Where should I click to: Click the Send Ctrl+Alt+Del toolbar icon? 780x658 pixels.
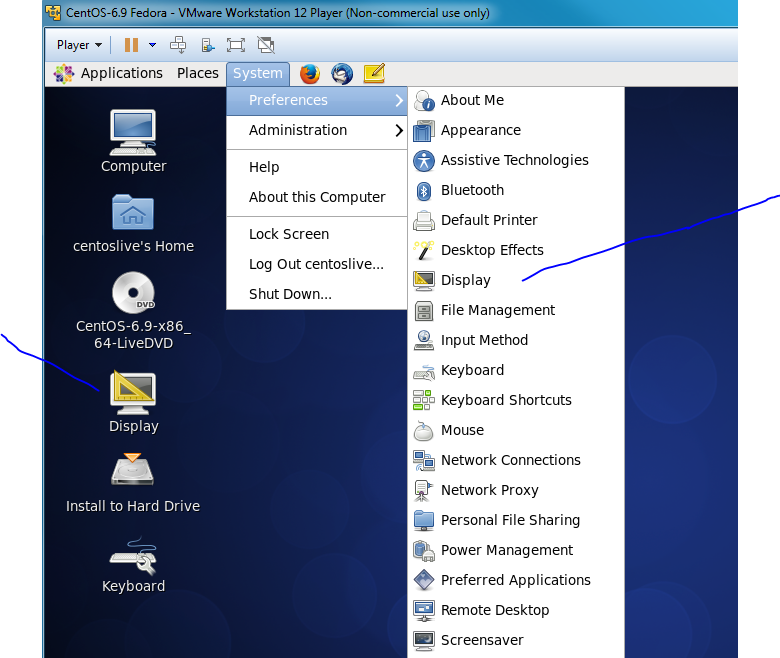(178, 45)
